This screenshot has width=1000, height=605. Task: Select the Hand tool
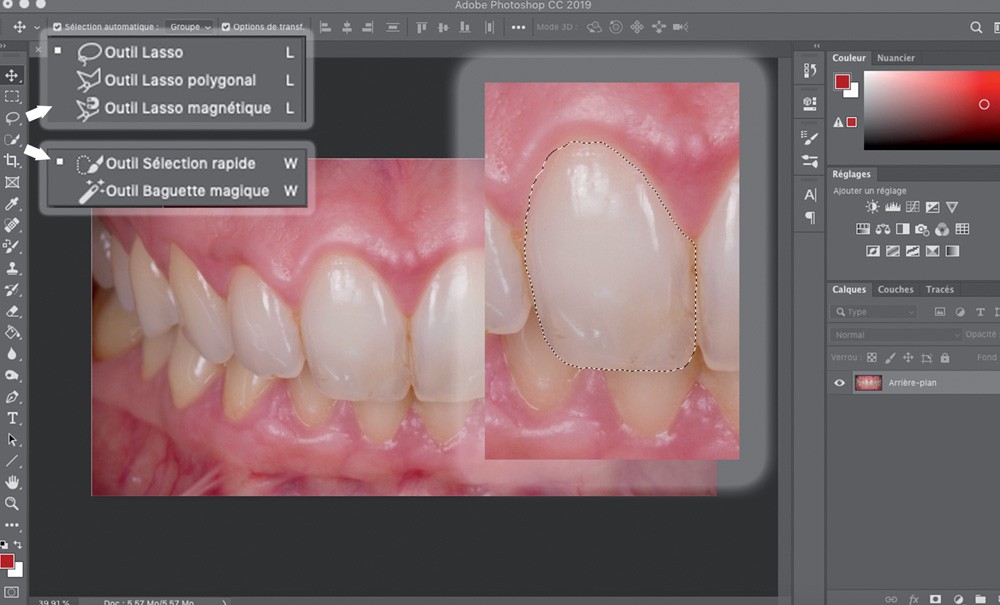(12, 483)
